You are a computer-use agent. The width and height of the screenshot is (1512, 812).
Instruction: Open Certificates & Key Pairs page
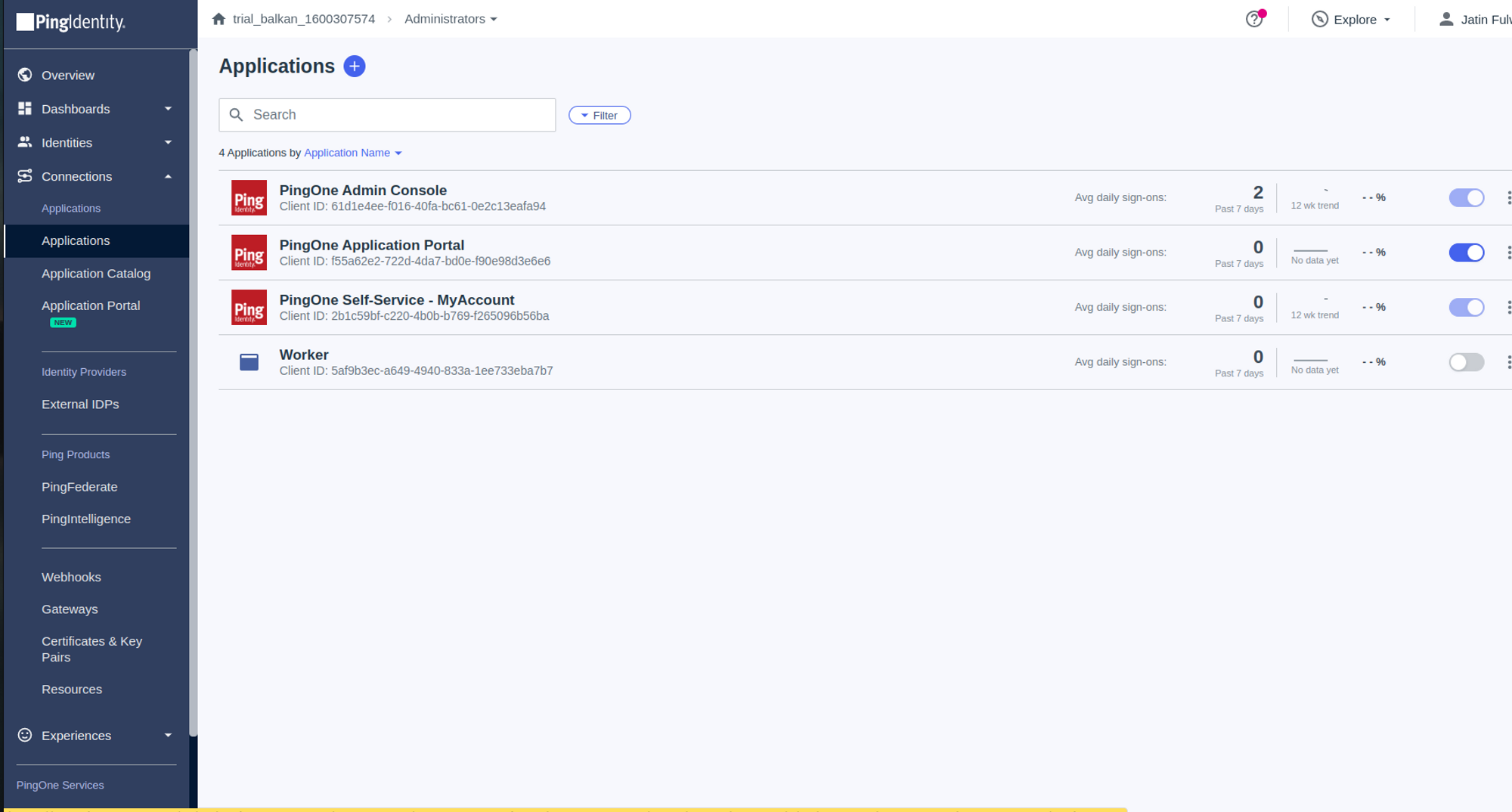(92, 649)
